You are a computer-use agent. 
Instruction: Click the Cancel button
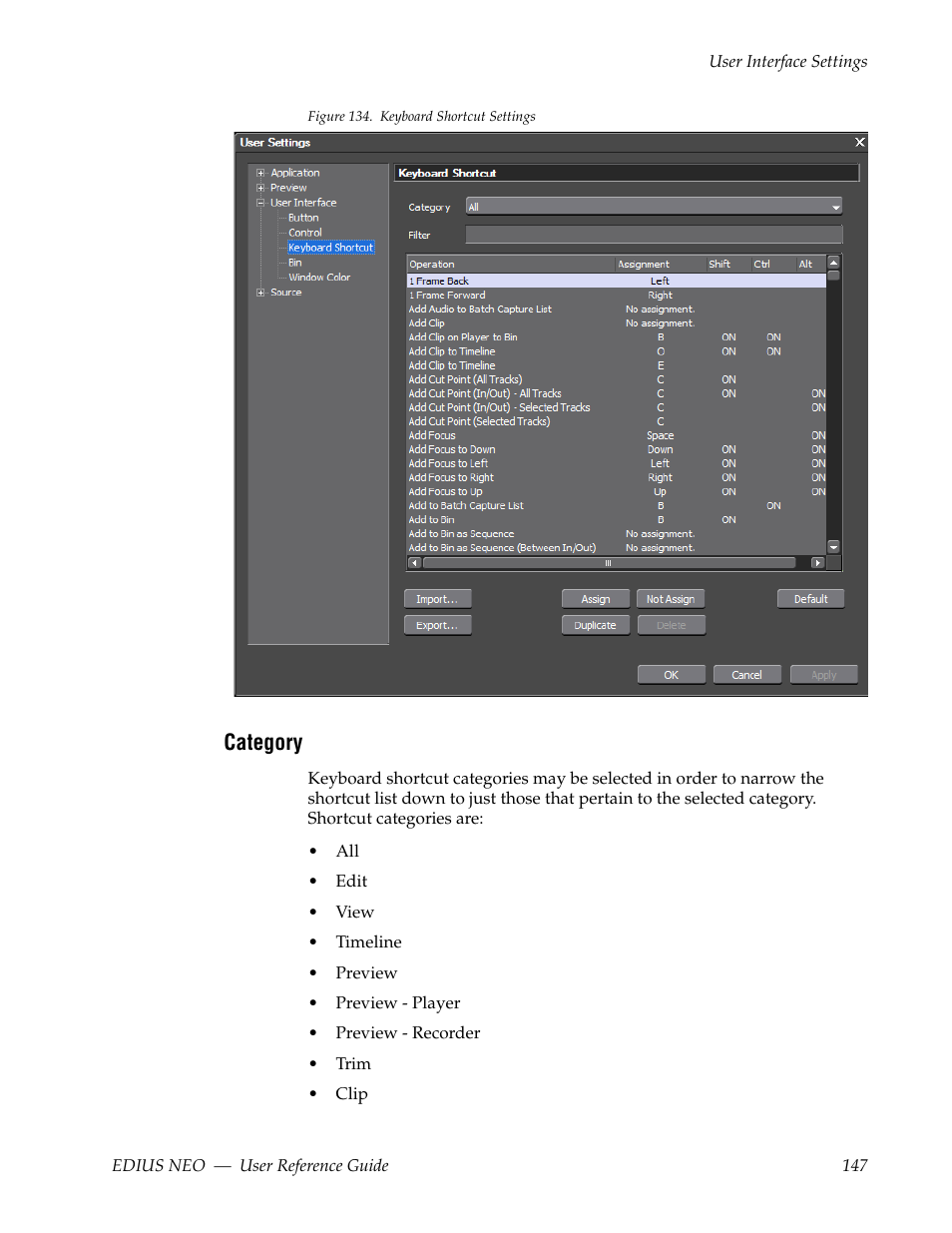coord(746,675)
